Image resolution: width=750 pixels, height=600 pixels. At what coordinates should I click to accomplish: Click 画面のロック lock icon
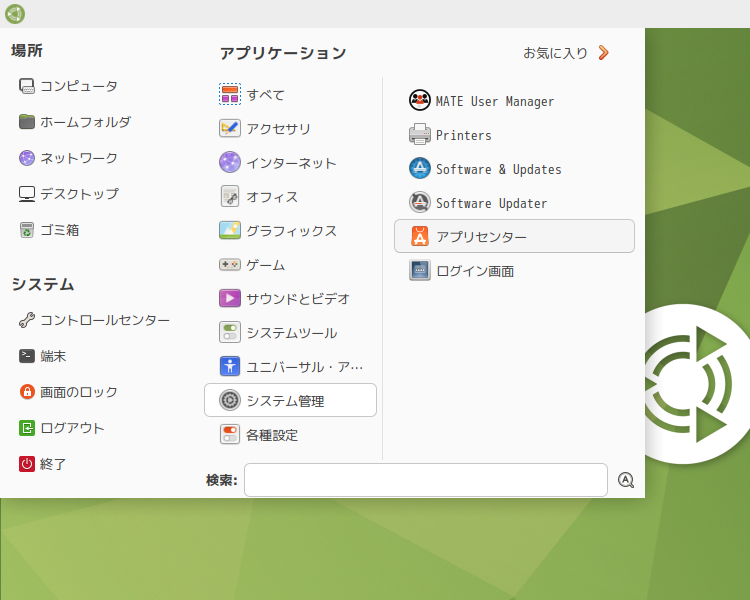[27, 392]
